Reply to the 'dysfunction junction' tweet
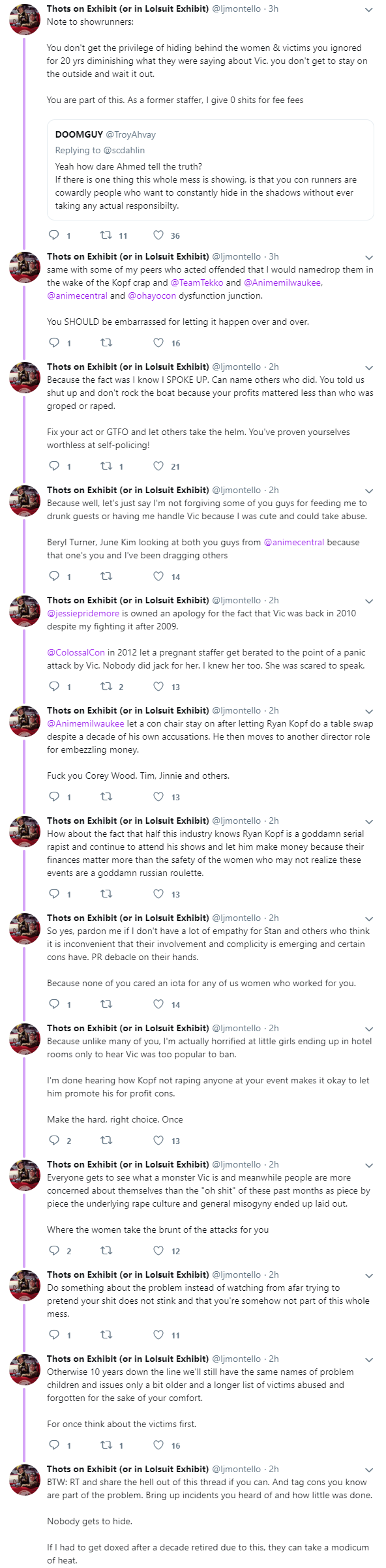 pos(54,343)
